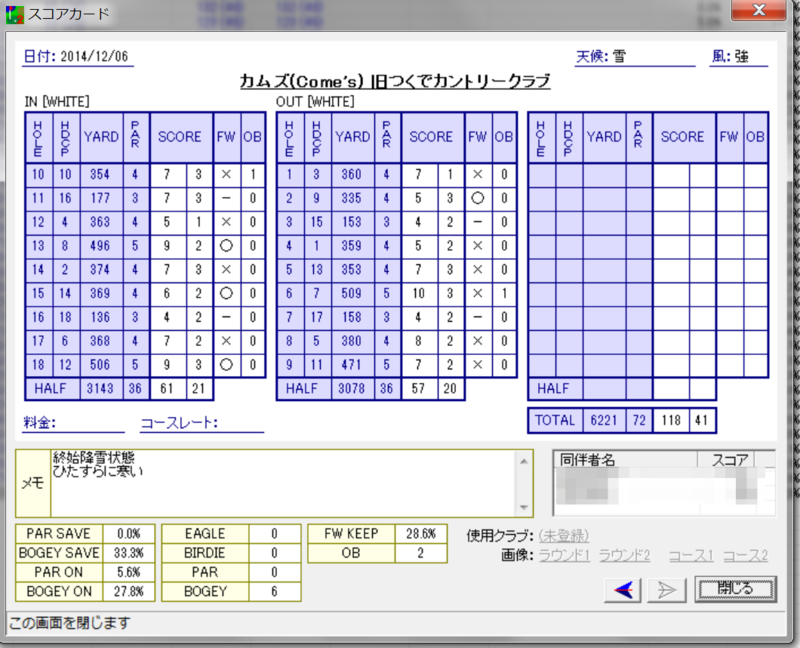The width and height of the screenshot is (800, 648).
Task: Click hole 2 FW circle mark
Action: (x=478, y=198)
